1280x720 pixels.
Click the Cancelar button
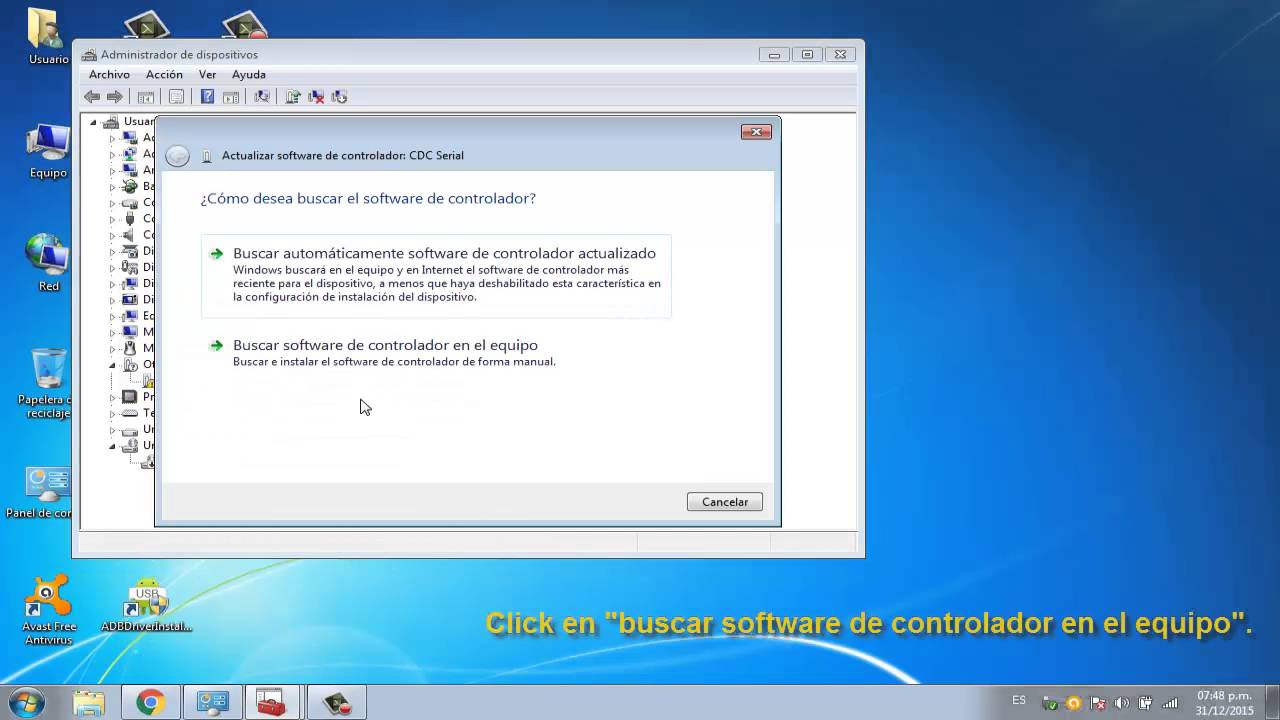point(725,502)
